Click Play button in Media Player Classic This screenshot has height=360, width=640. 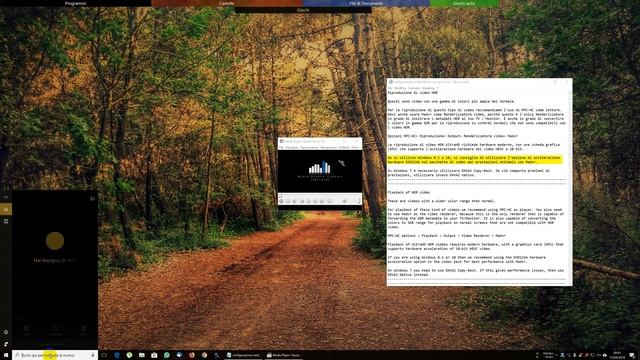[281, 201]
